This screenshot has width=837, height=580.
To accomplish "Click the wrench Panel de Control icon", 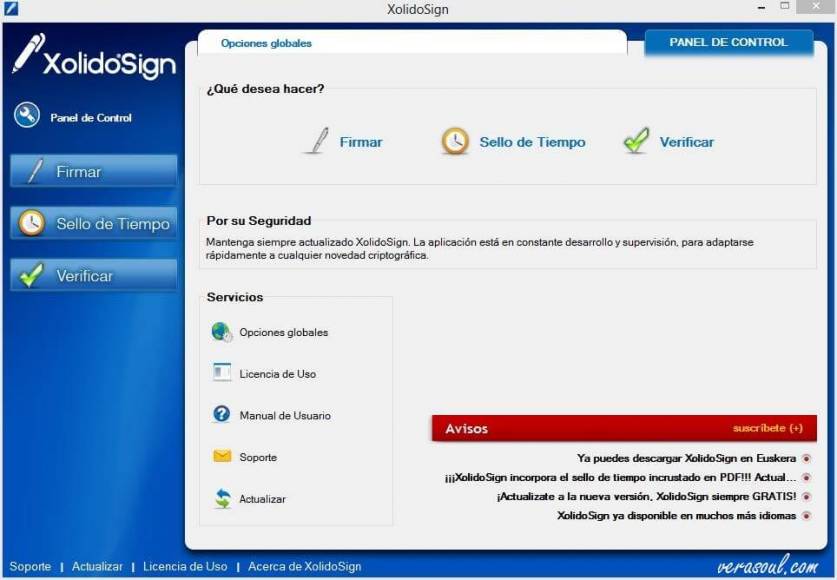I will [27, 116].
